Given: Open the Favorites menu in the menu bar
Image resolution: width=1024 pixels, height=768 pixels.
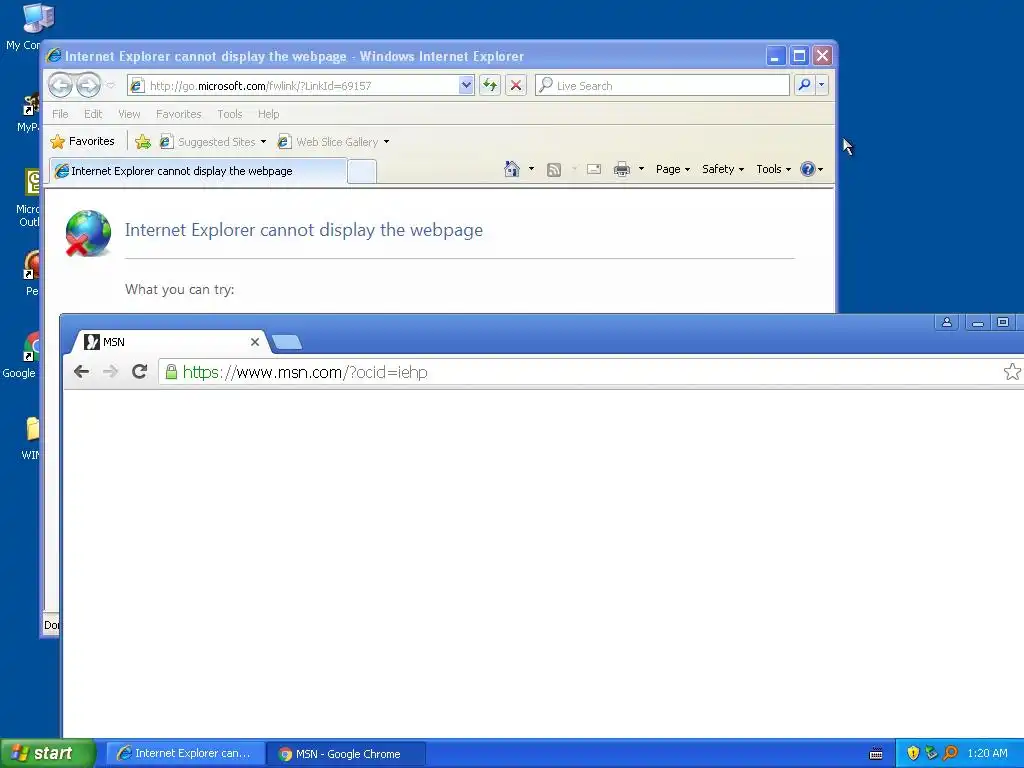Looking at the screenshot, I should (x=178, y=114).
